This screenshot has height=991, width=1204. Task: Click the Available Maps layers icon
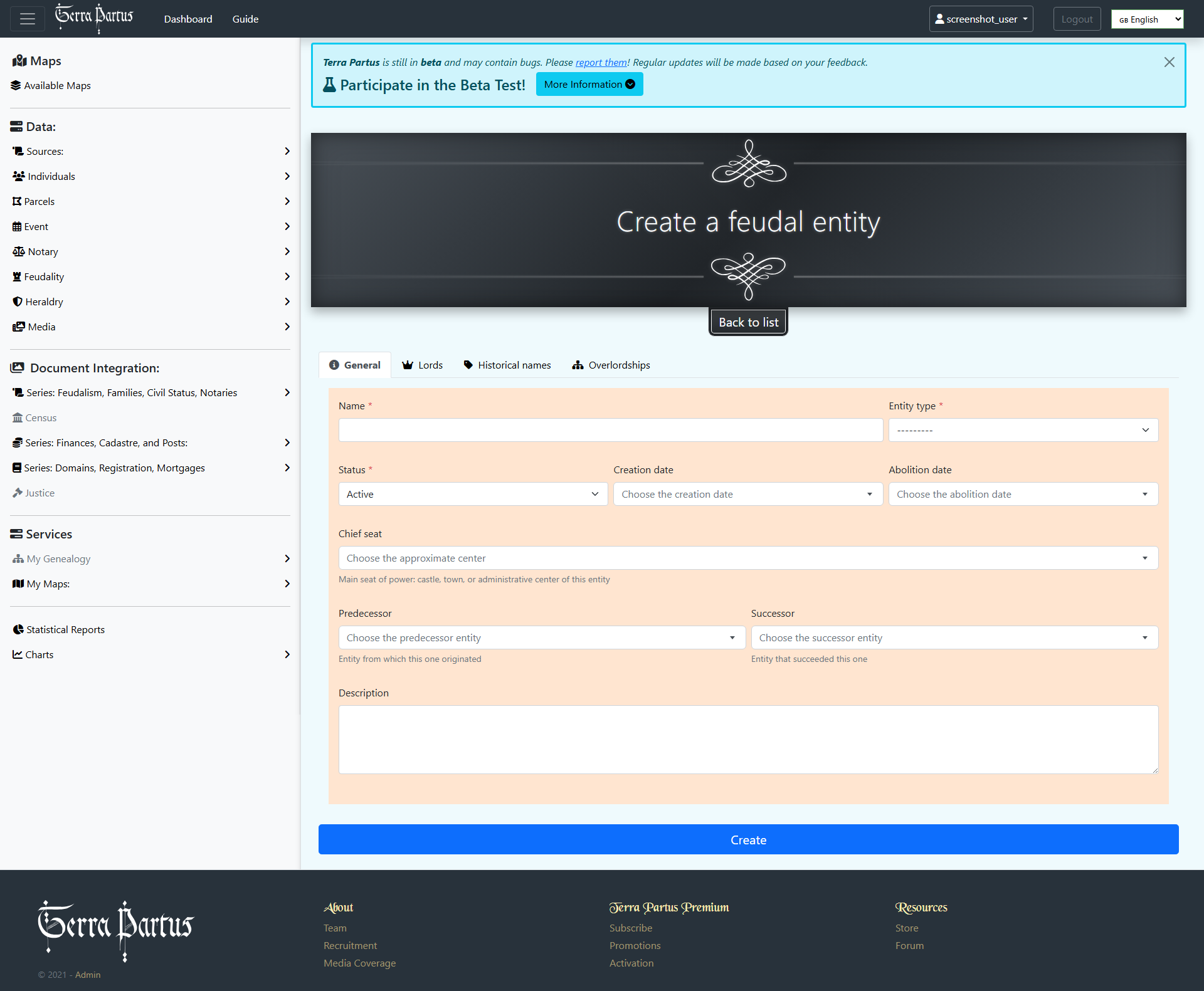(16, 85)
